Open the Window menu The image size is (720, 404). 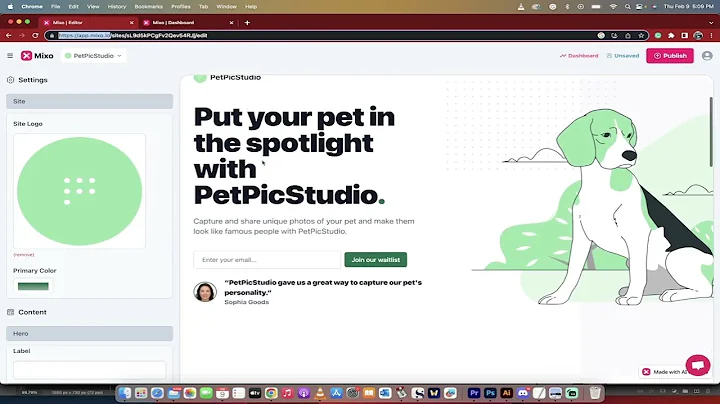tap(226, 7)
